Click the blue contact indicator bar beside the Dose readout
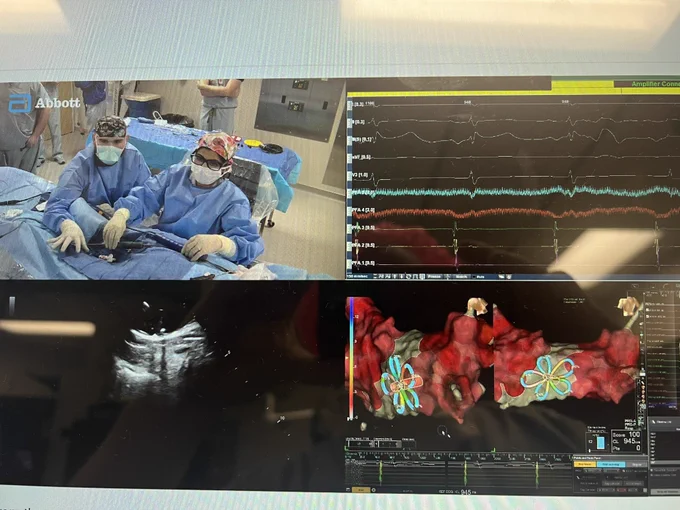The height and width of the screenshot is (510, 680). click(601, 442)
